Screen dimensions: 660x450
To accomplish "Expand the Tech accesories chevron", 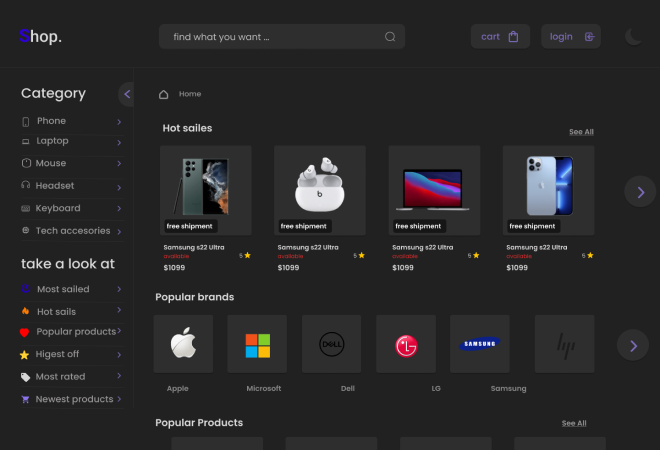I will [119, 232].
